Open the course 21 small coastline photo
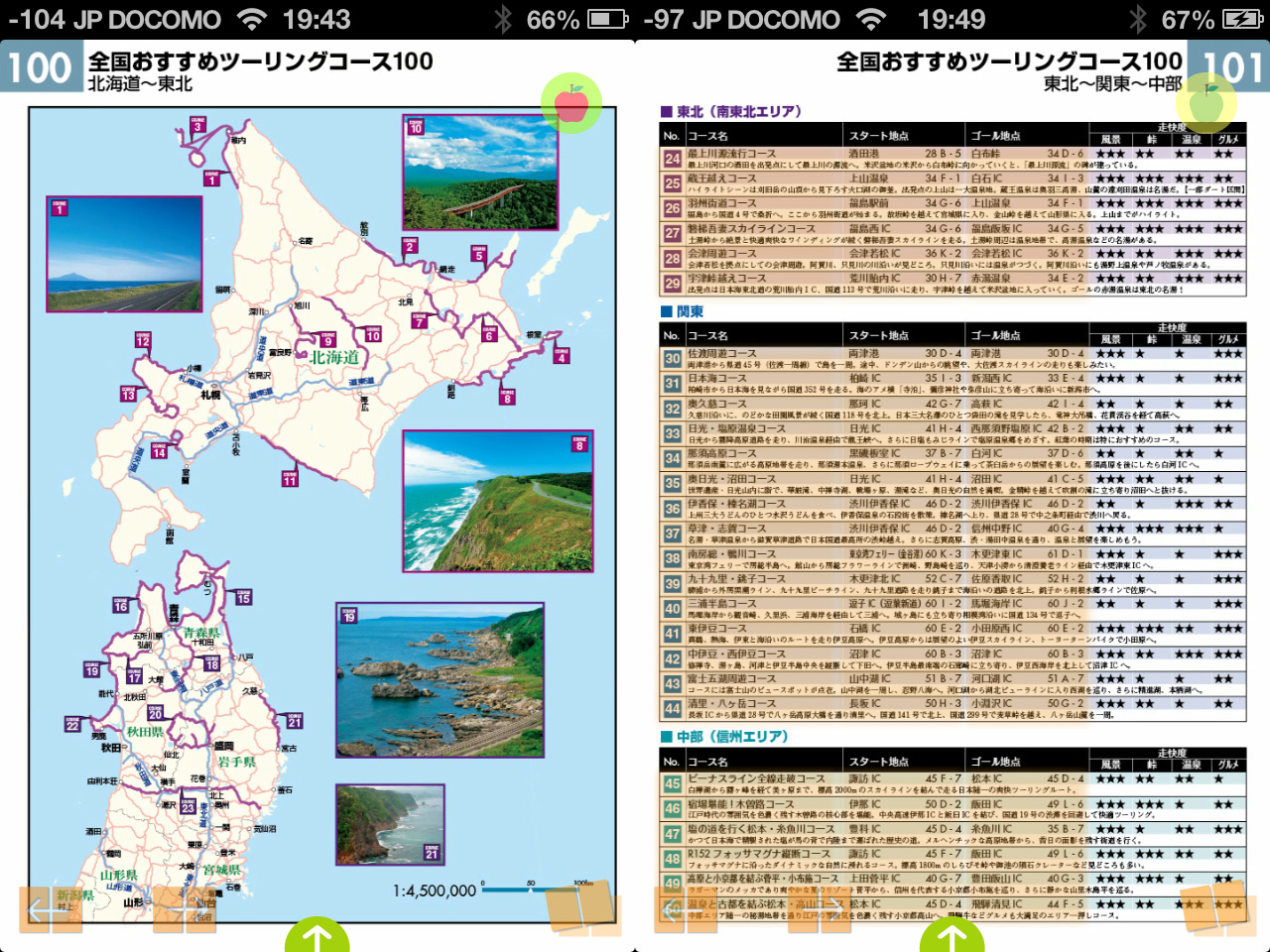This screenshot has height=952, width=1270. point(390,823)
